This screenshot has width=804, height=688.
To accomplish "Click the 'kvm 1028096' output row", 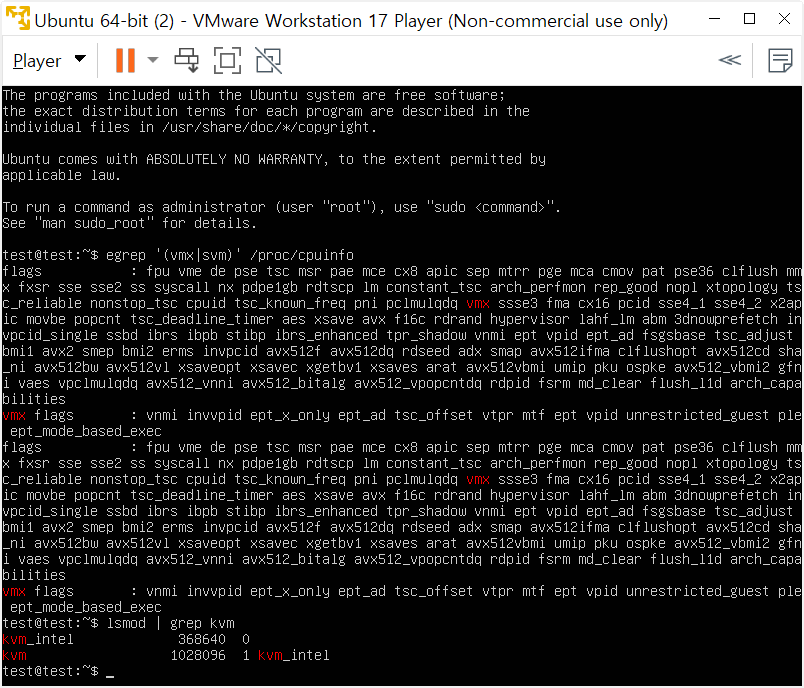I will pyautogui.click(x=166, y=655).
